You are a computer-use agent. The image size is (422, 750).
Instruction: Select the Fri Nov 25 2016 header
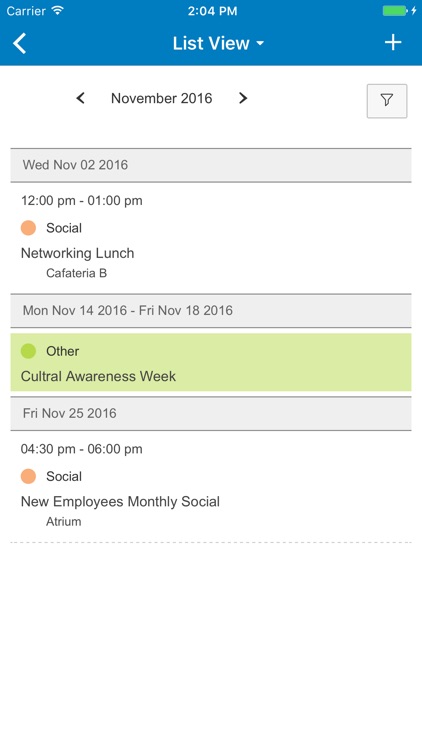[211, 413]
